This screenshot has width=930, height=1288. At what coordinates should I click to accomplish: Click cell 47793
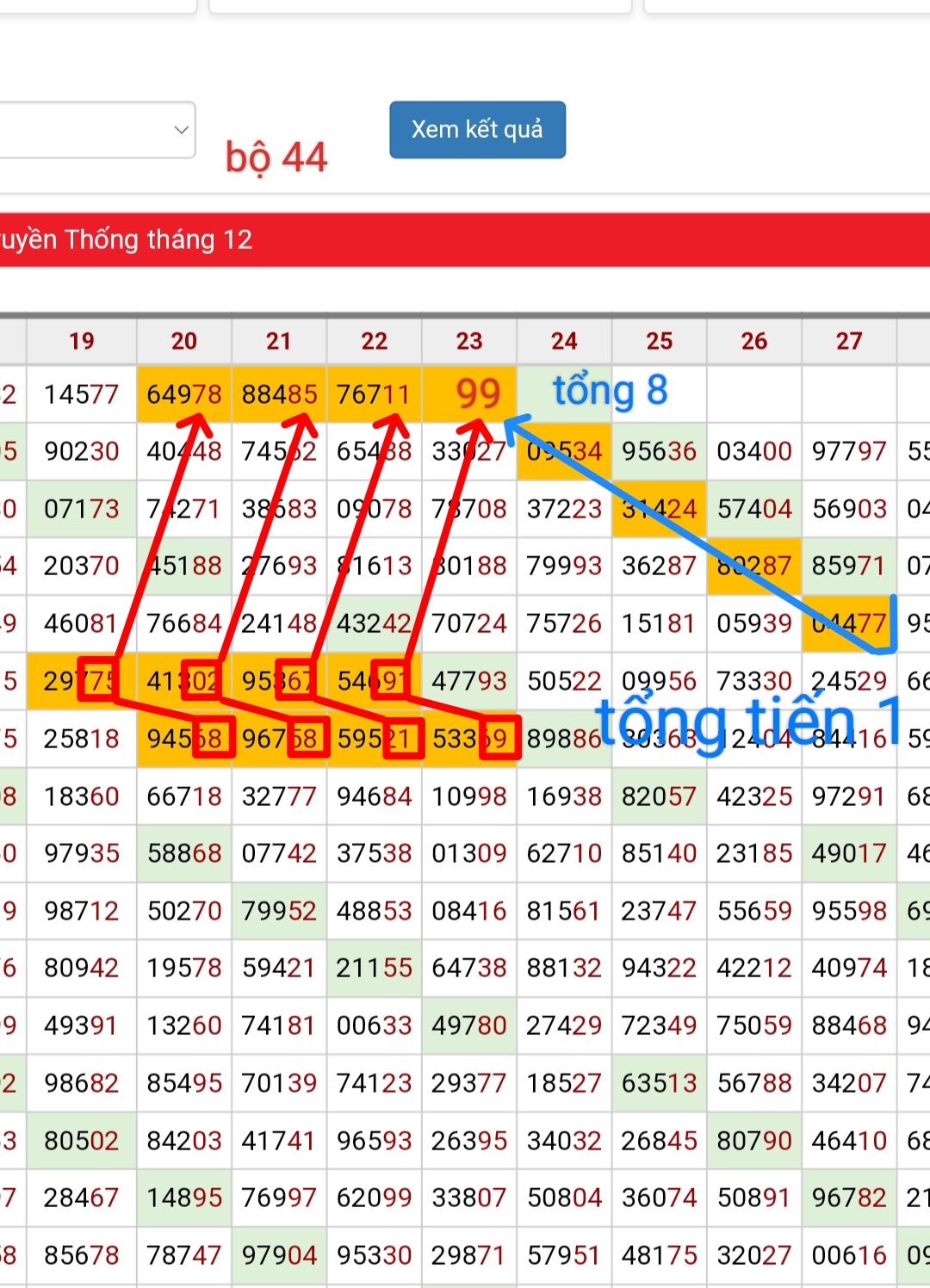point(469,681)
